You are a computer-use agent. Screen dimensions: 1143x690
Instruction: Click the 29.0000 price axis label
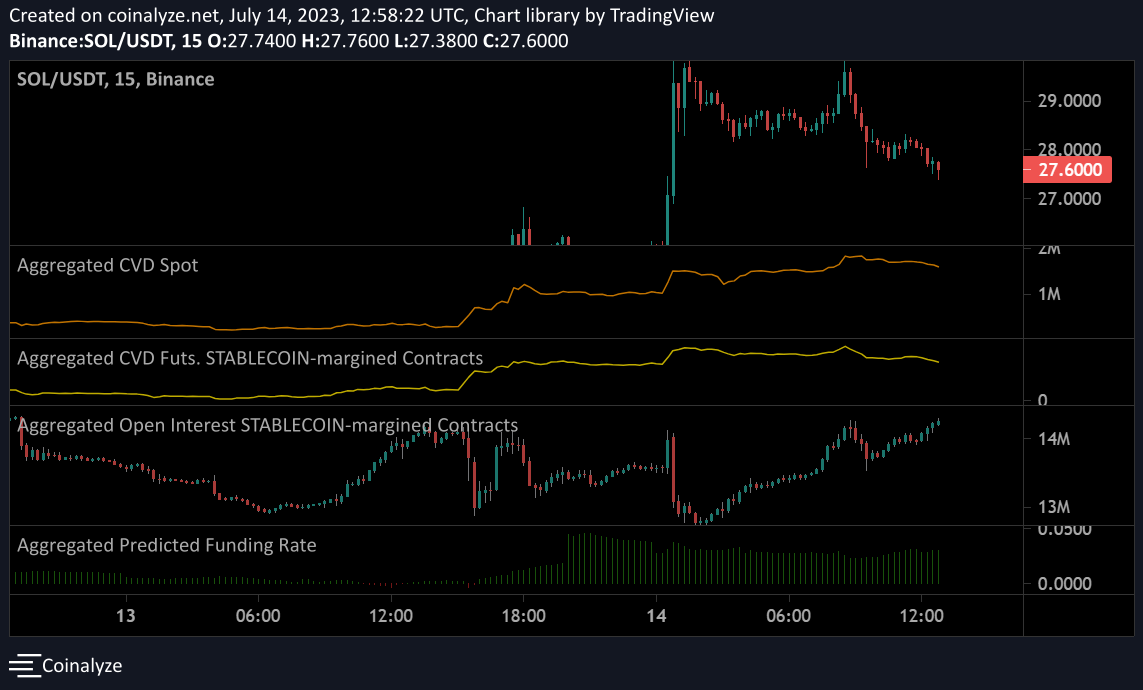pyautogui.click(x=1071, y=101)
